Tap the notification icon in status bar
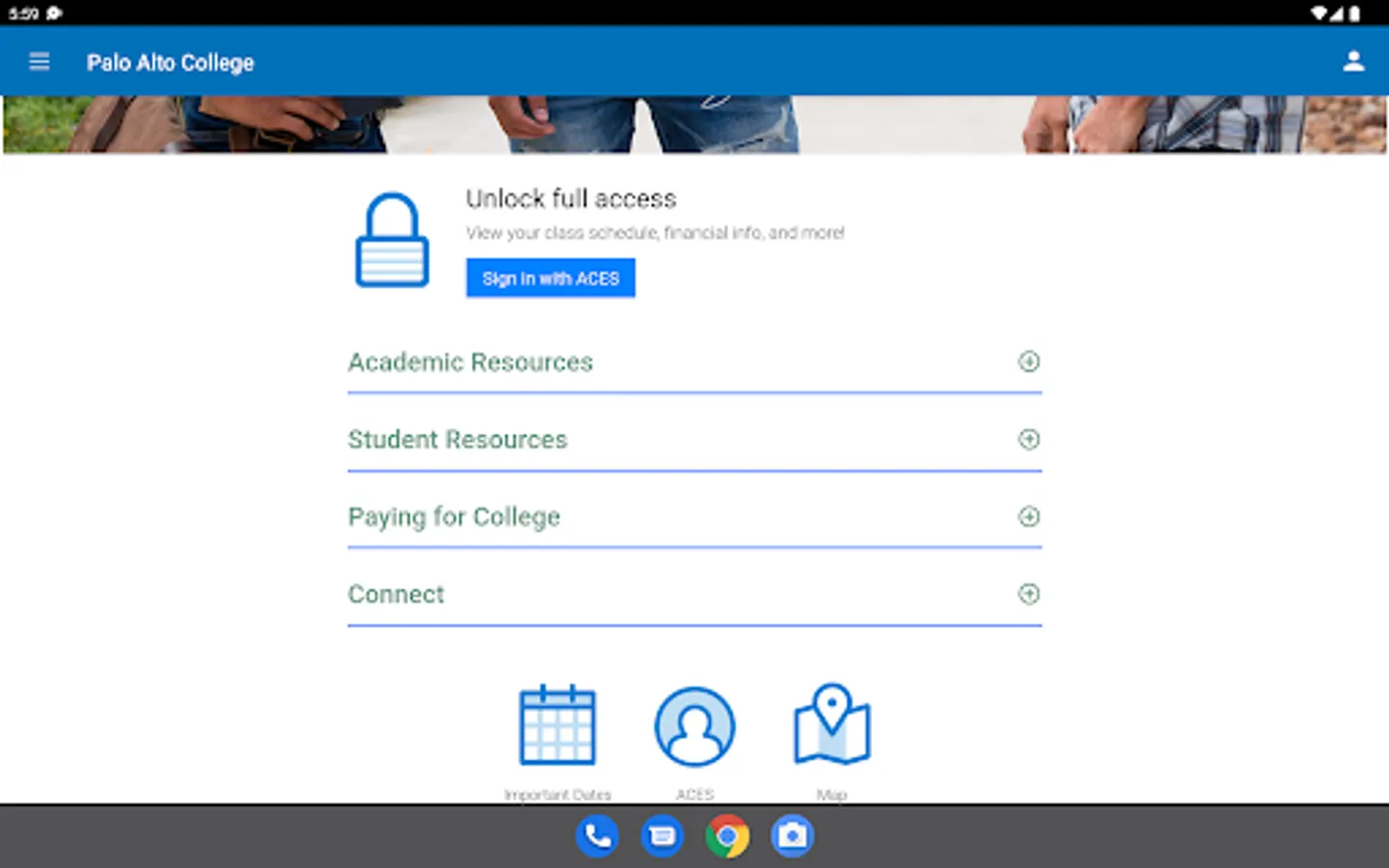This screenshot has width=1389, height=868. 54,13
